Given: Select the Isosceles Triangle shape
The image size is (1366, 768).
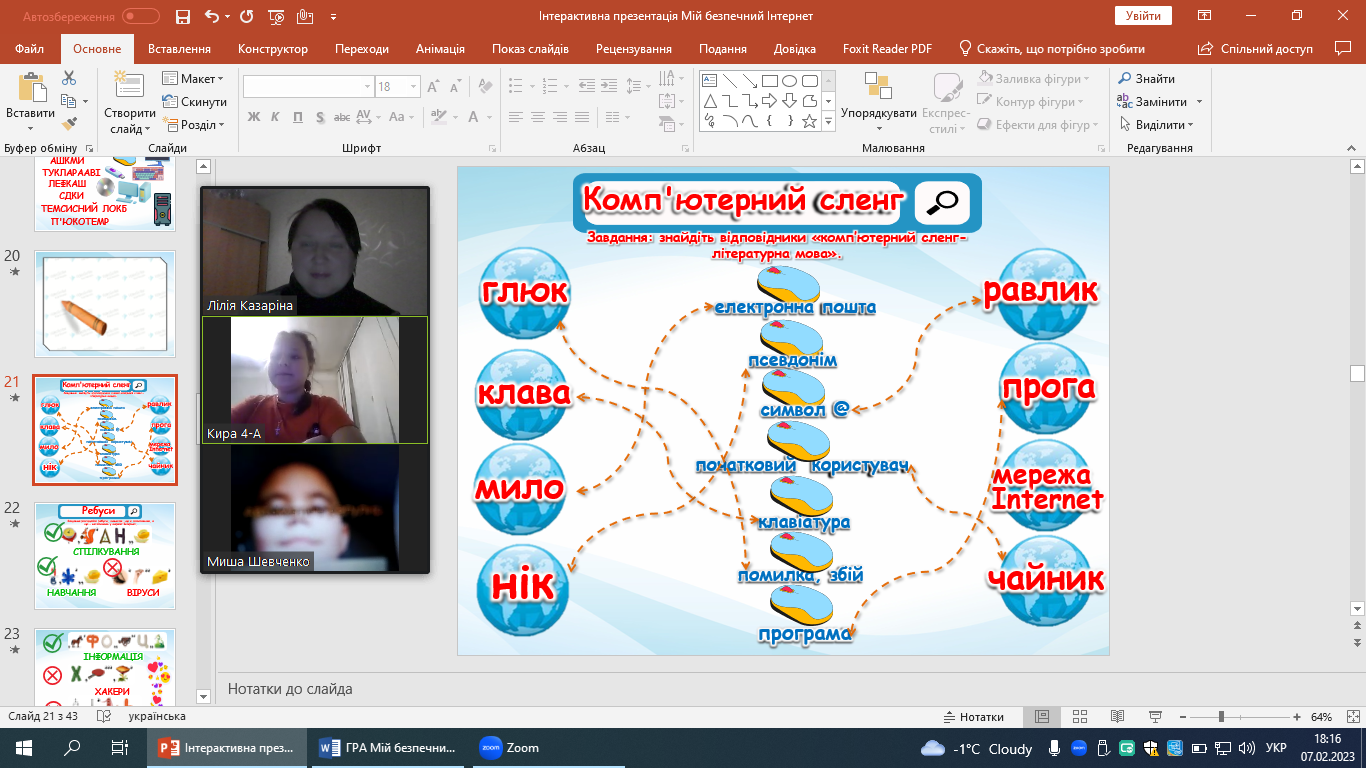Looking at the screenshot, I should point(710,101).
